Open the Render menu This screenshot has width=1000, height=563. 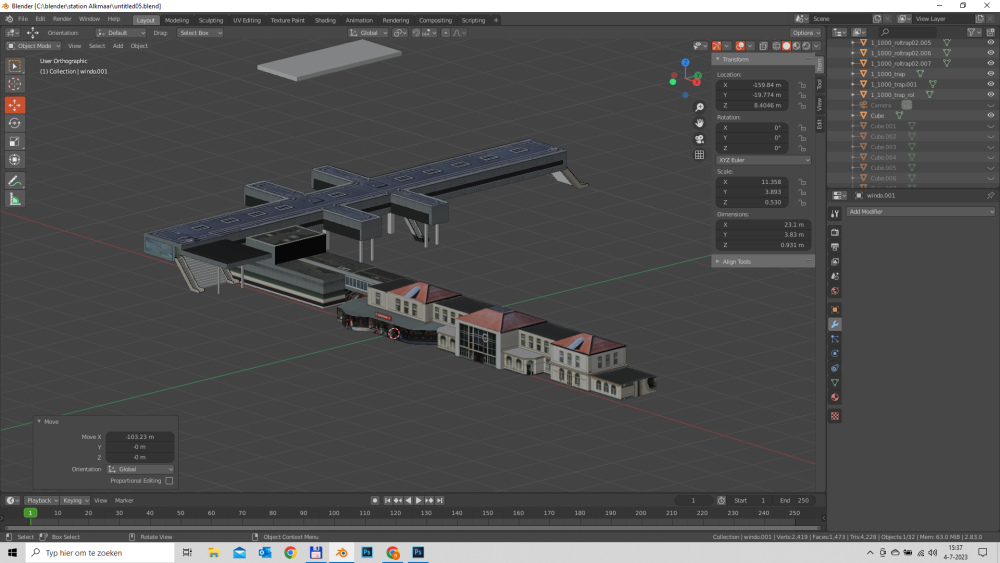point(62,19)
